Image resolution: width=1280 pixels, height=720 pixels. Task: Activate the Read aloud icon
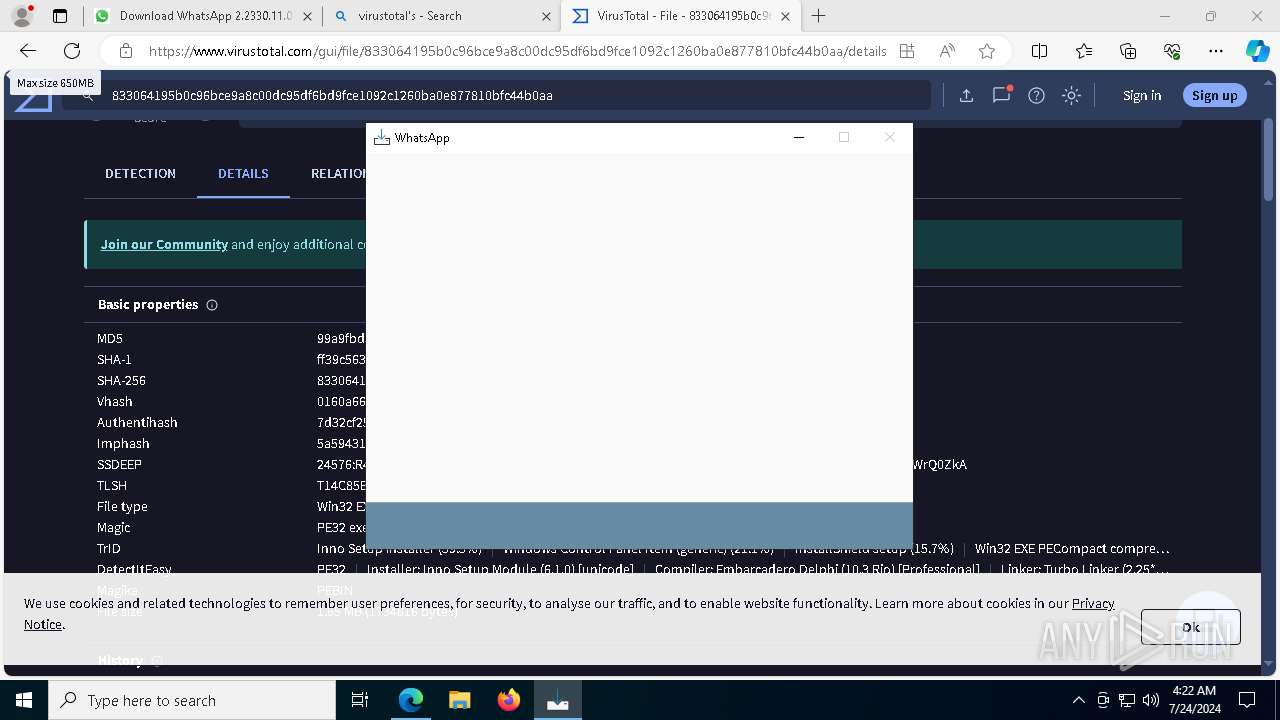click(947, 51)
